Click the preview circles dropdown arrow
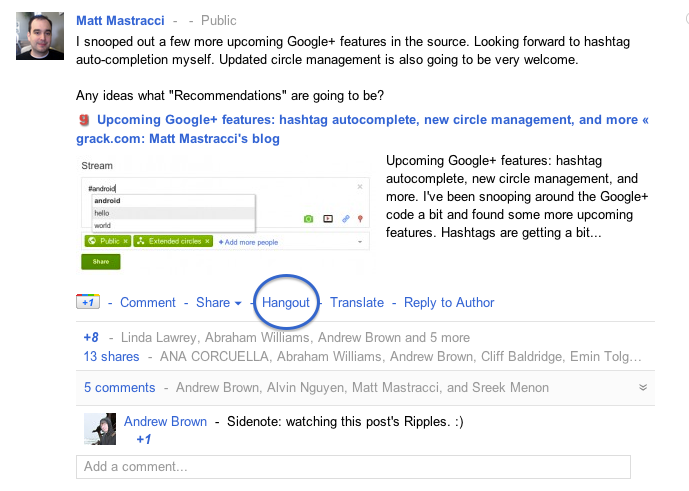 tap(360, 242)
